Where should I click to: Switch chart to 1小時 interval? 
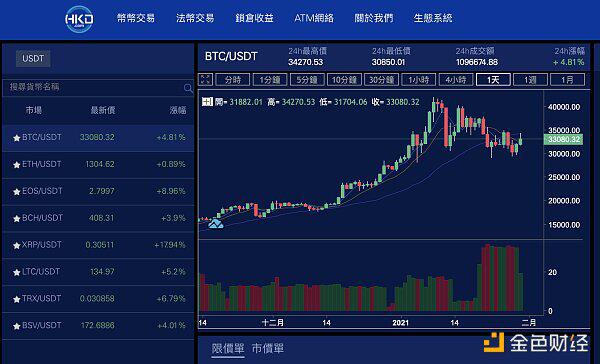(419, 80)
